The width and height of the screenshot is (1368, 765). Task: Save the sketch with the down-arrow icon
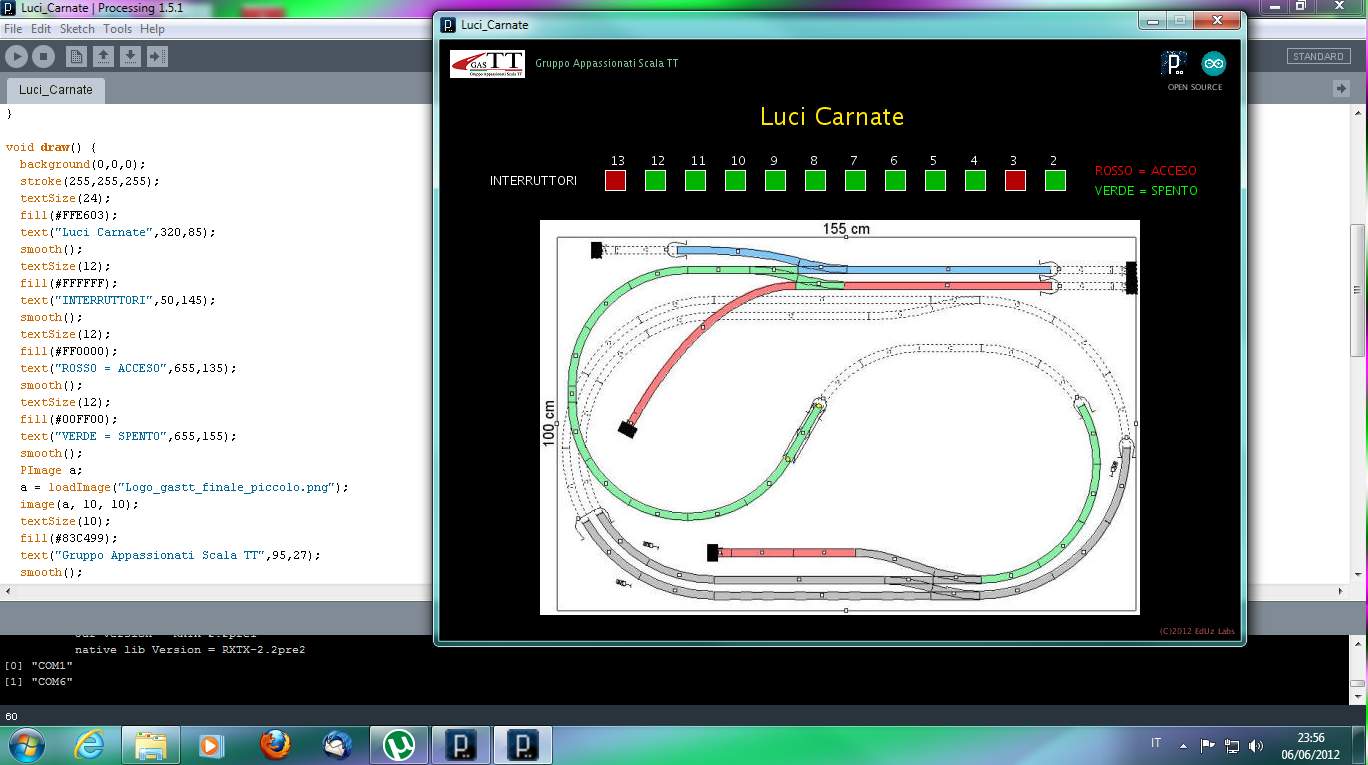pos(130,57)
